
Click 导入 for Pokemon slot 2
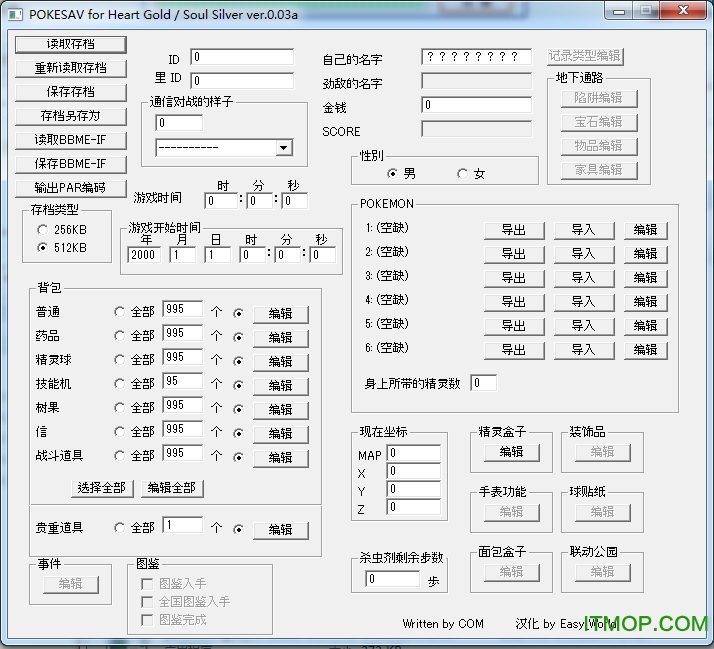click(x=584, y=254)
